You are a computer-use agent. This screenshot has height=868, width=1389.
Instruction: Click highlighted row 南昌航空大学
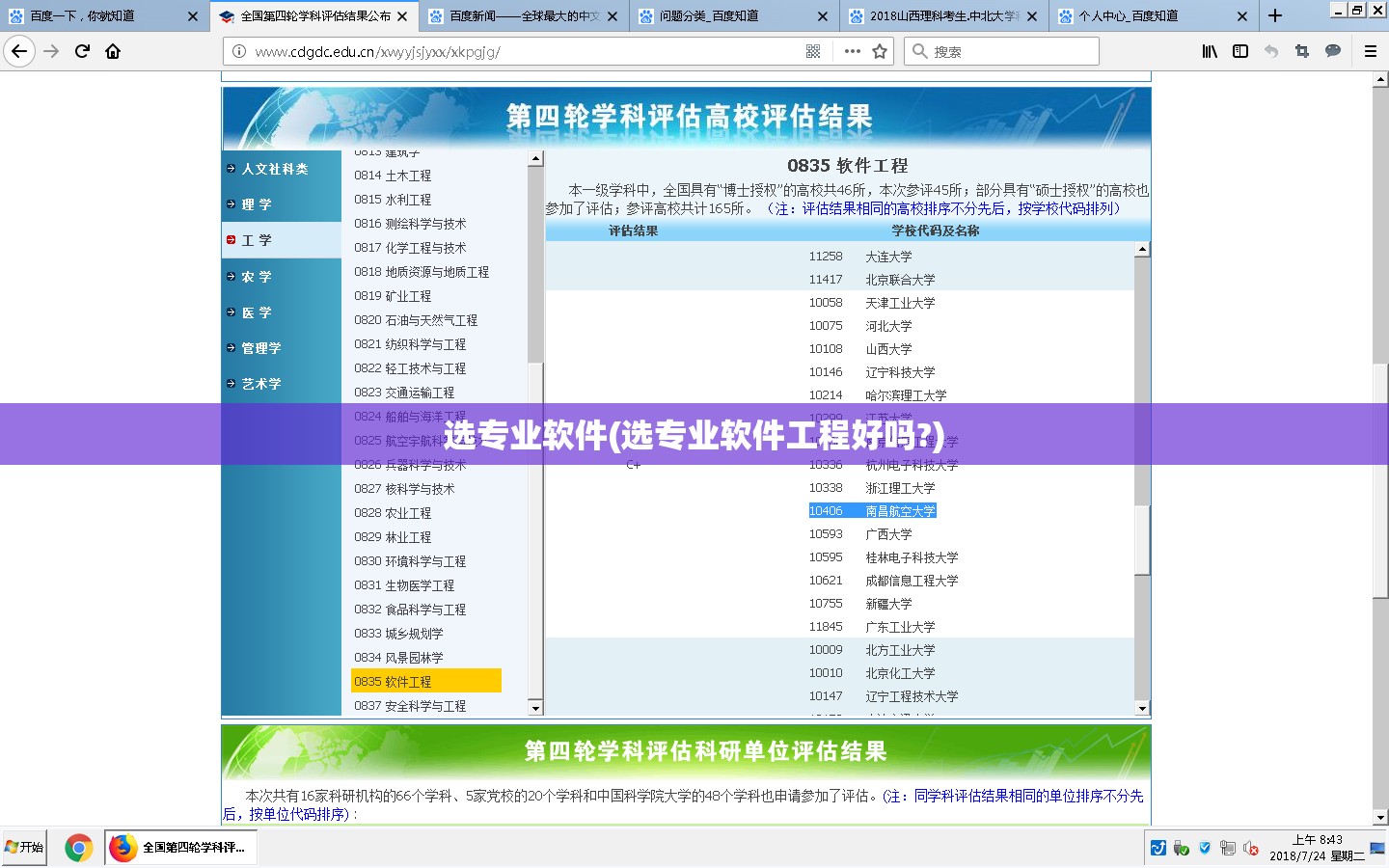(872, 511)
